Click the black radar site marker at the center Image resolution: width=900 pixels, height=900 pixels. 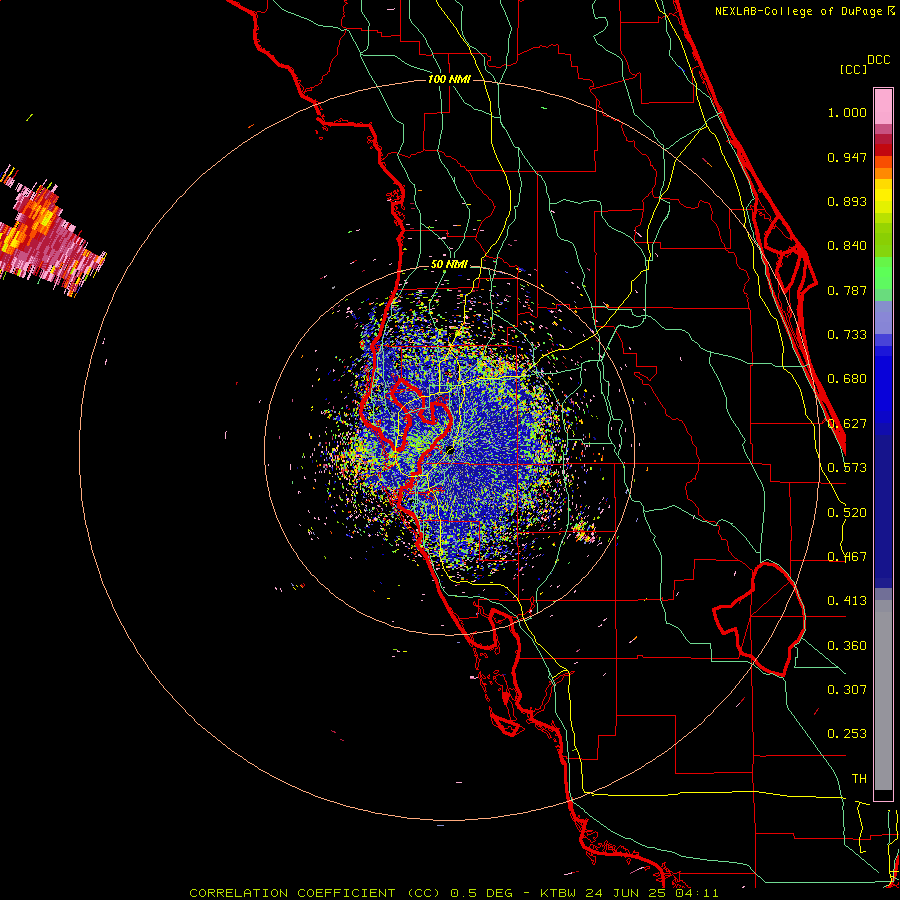click(x=450, y=451)
